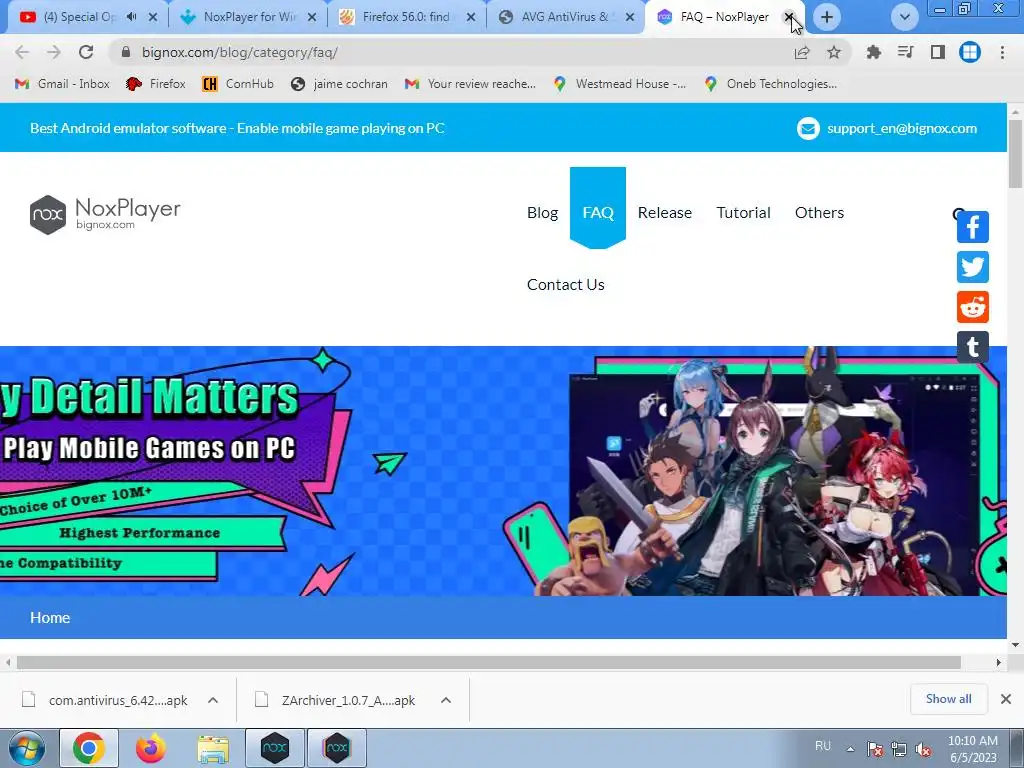Close the downloads bar
Screen dimensions: 1024x768
[x=1006, y=699]
